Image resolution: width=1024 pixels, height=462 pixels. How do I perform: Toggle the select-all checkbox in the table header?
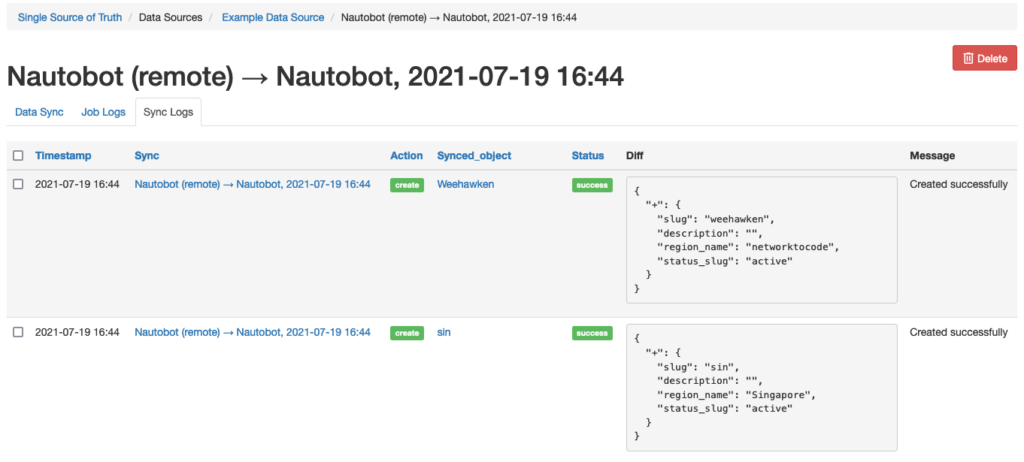[x=18, y=156]
